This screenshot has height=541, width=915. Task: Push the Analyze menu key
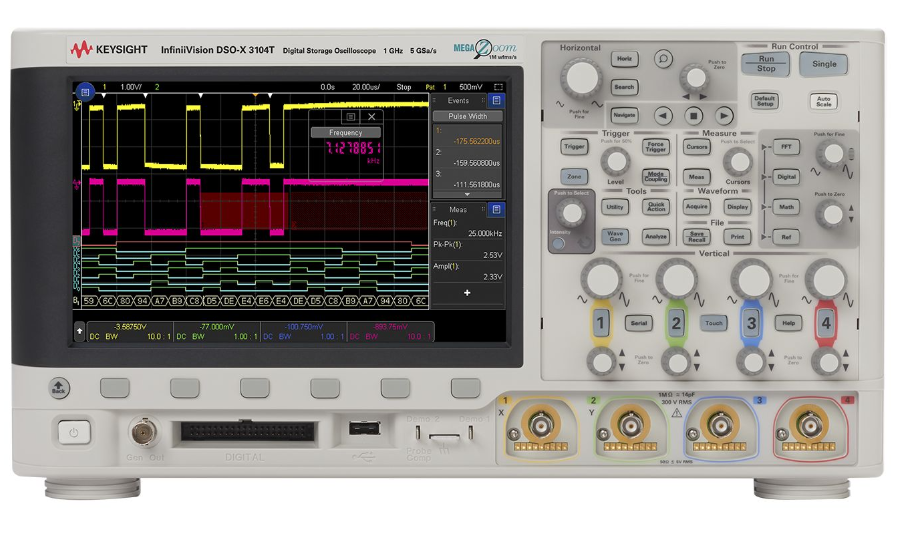click(x=655, y=236)
